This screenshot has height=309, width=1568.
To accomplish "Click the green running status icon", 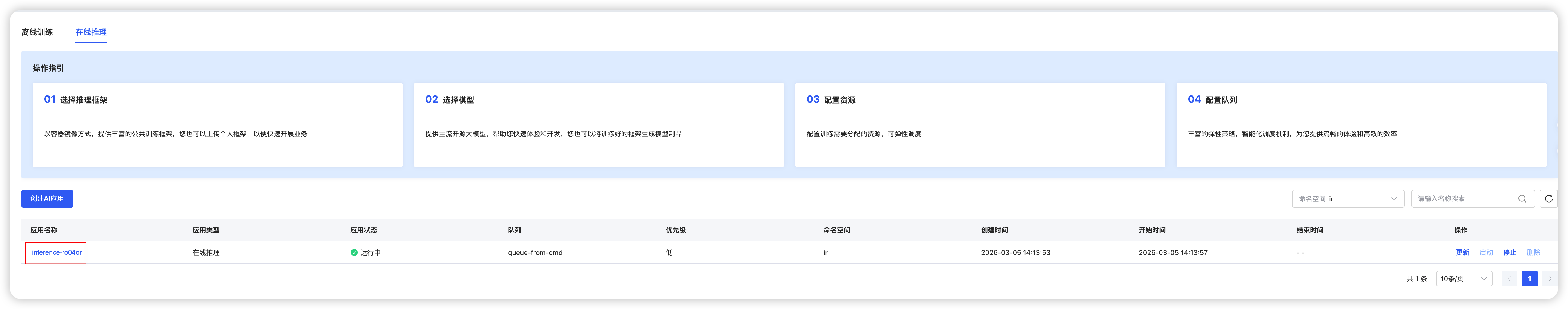I will click(354, 252).
